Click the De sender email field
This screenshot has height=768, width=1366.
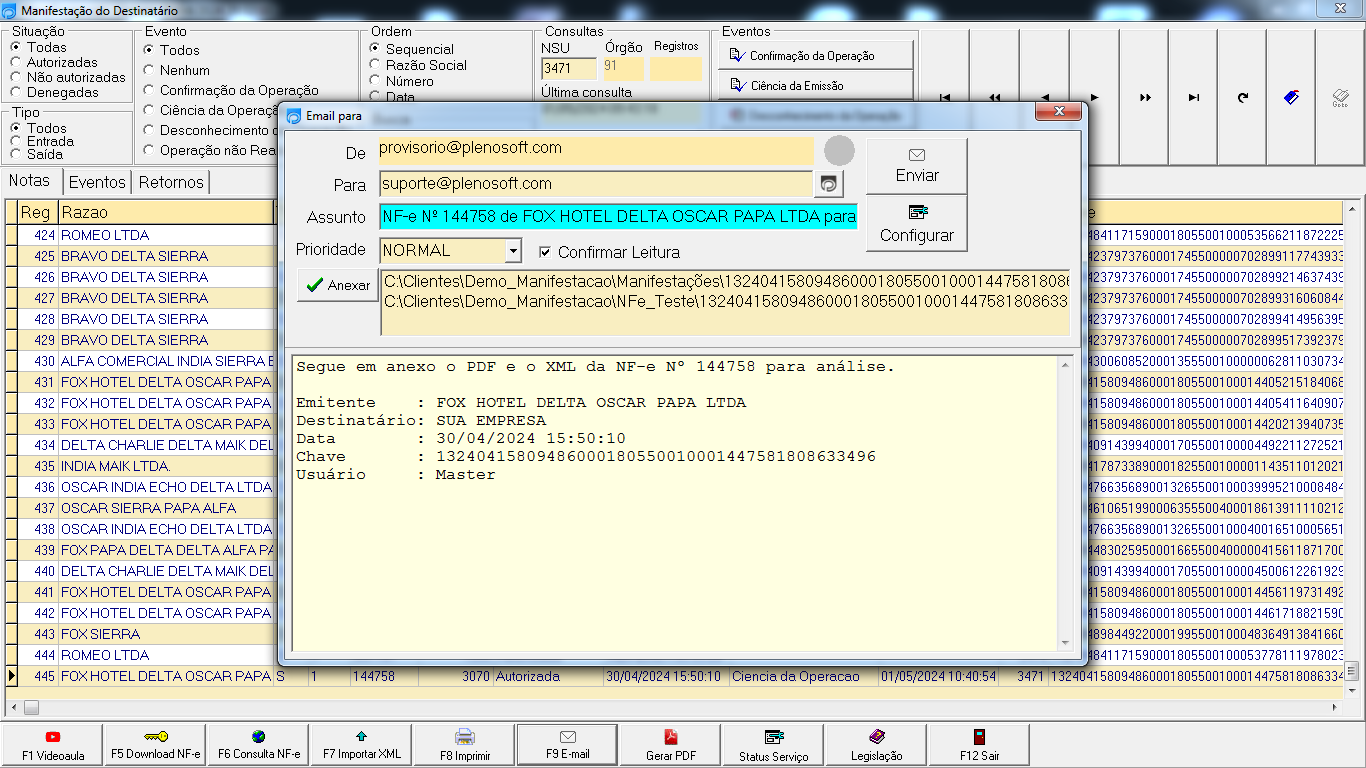point(596,151)
